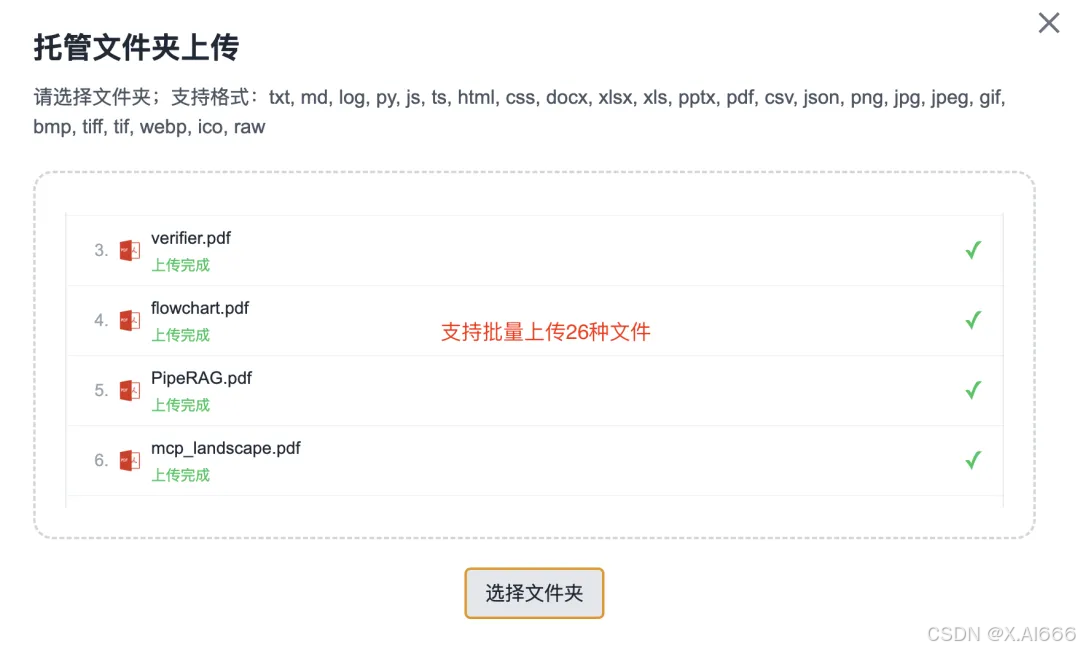Click the PDF icon beside flowchart.pdf

pyautogui.click(x=129, y=320)
